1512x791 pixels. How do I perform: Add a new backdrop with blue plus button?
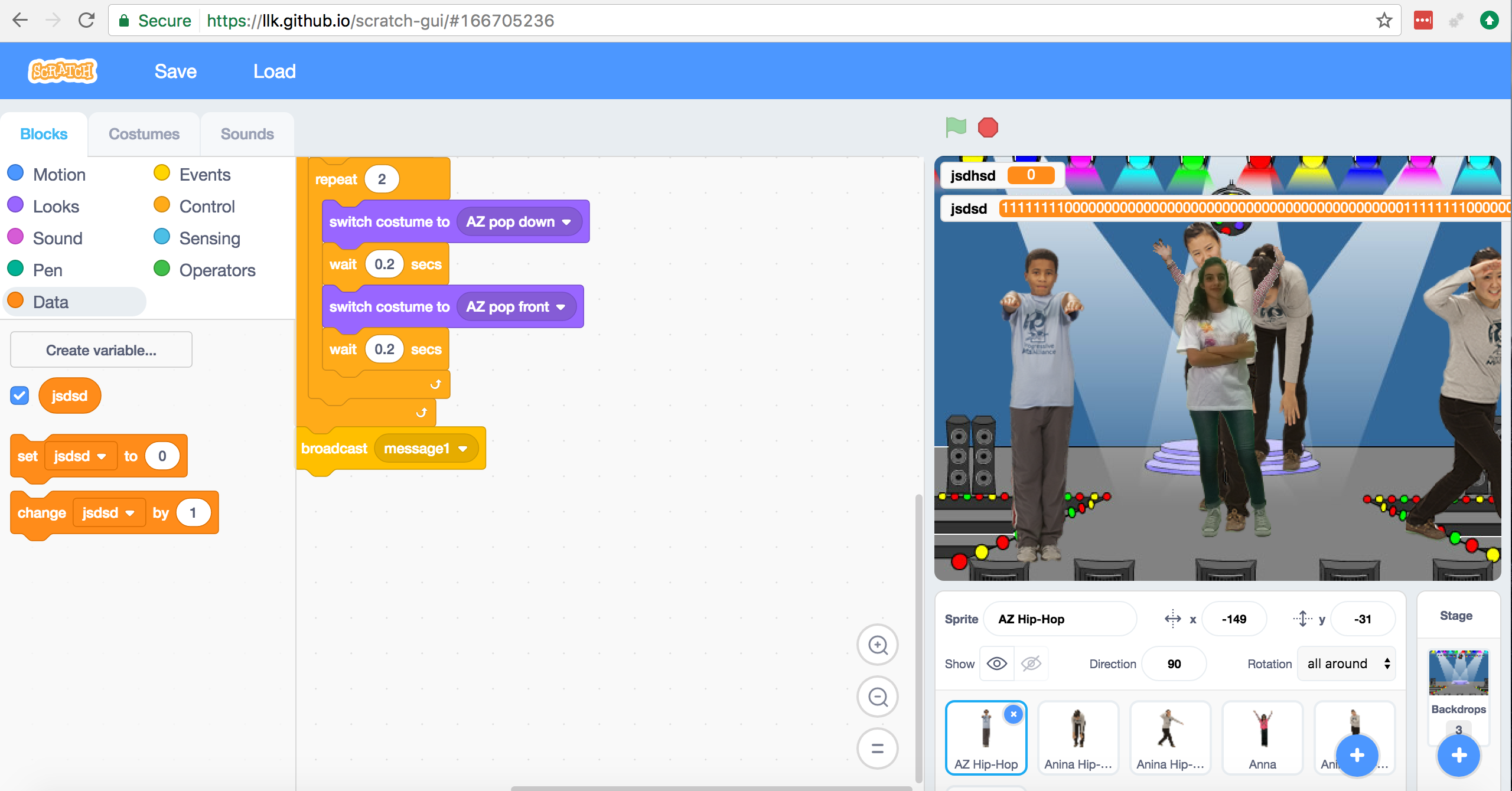[x=1458, y=755]
